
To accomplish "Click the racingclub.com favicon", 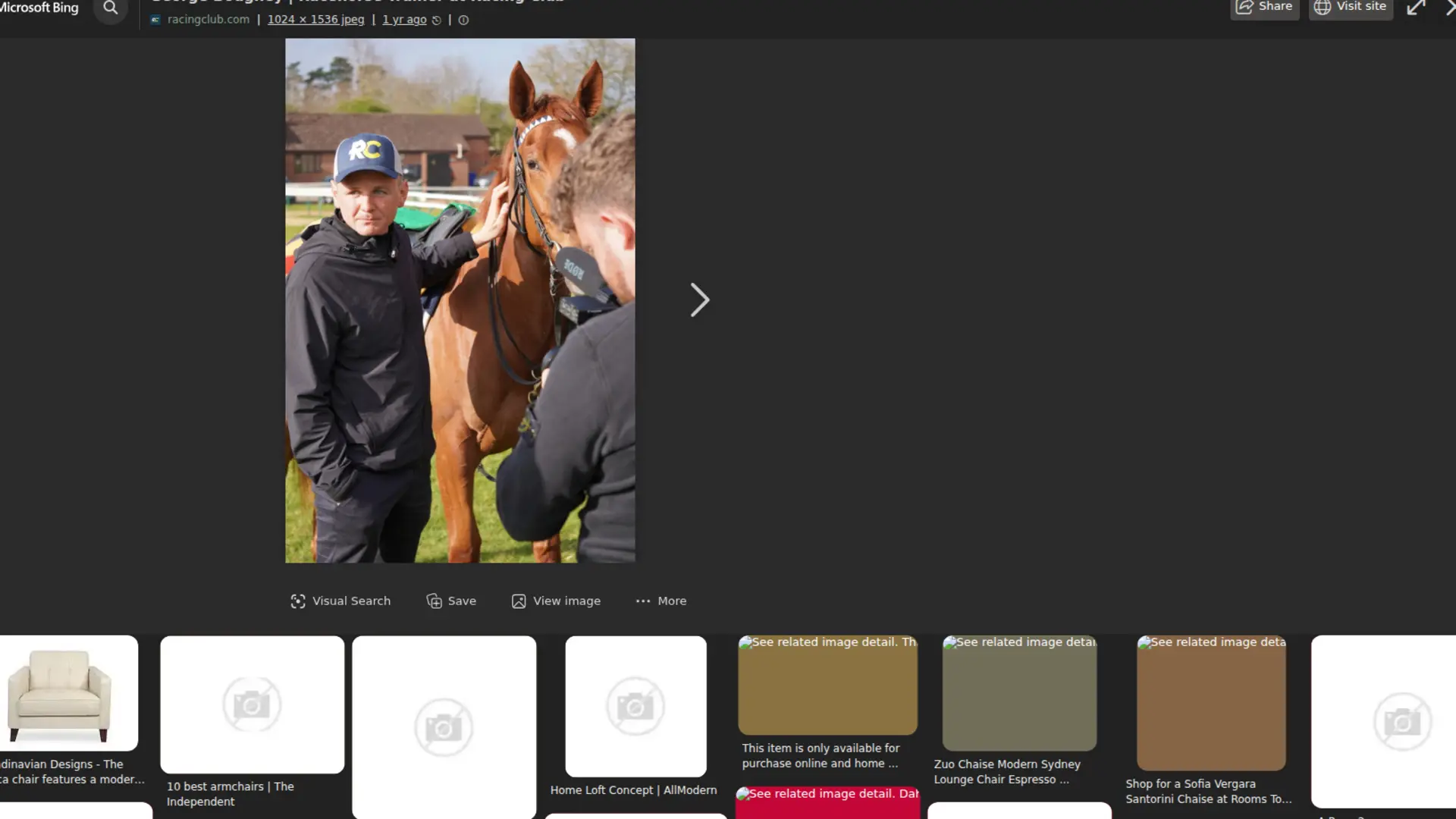I will coord(155,20).
